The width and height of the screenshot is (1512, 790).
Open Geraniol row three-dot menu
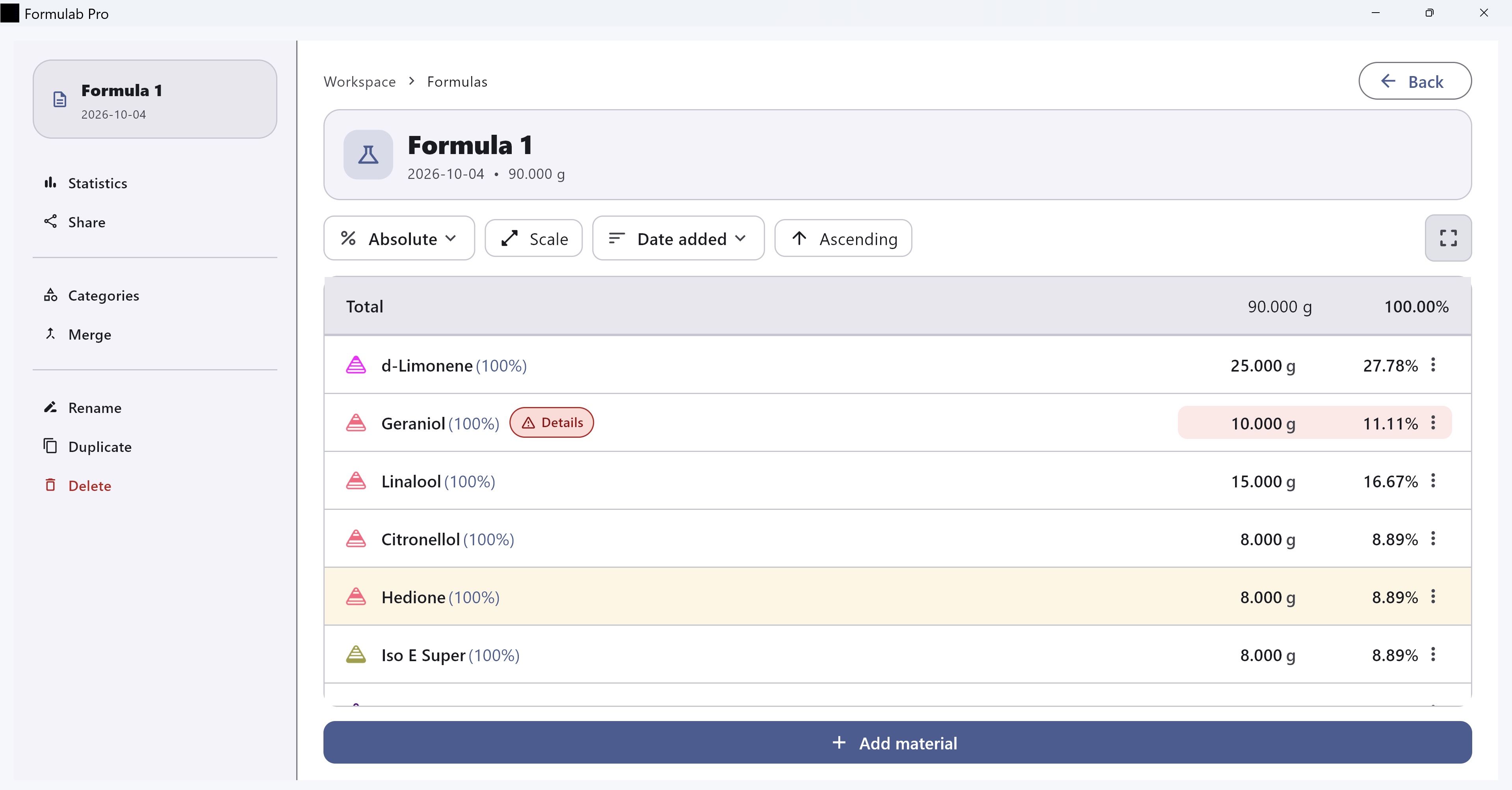pyautogui.click(x=1433, y=423)
